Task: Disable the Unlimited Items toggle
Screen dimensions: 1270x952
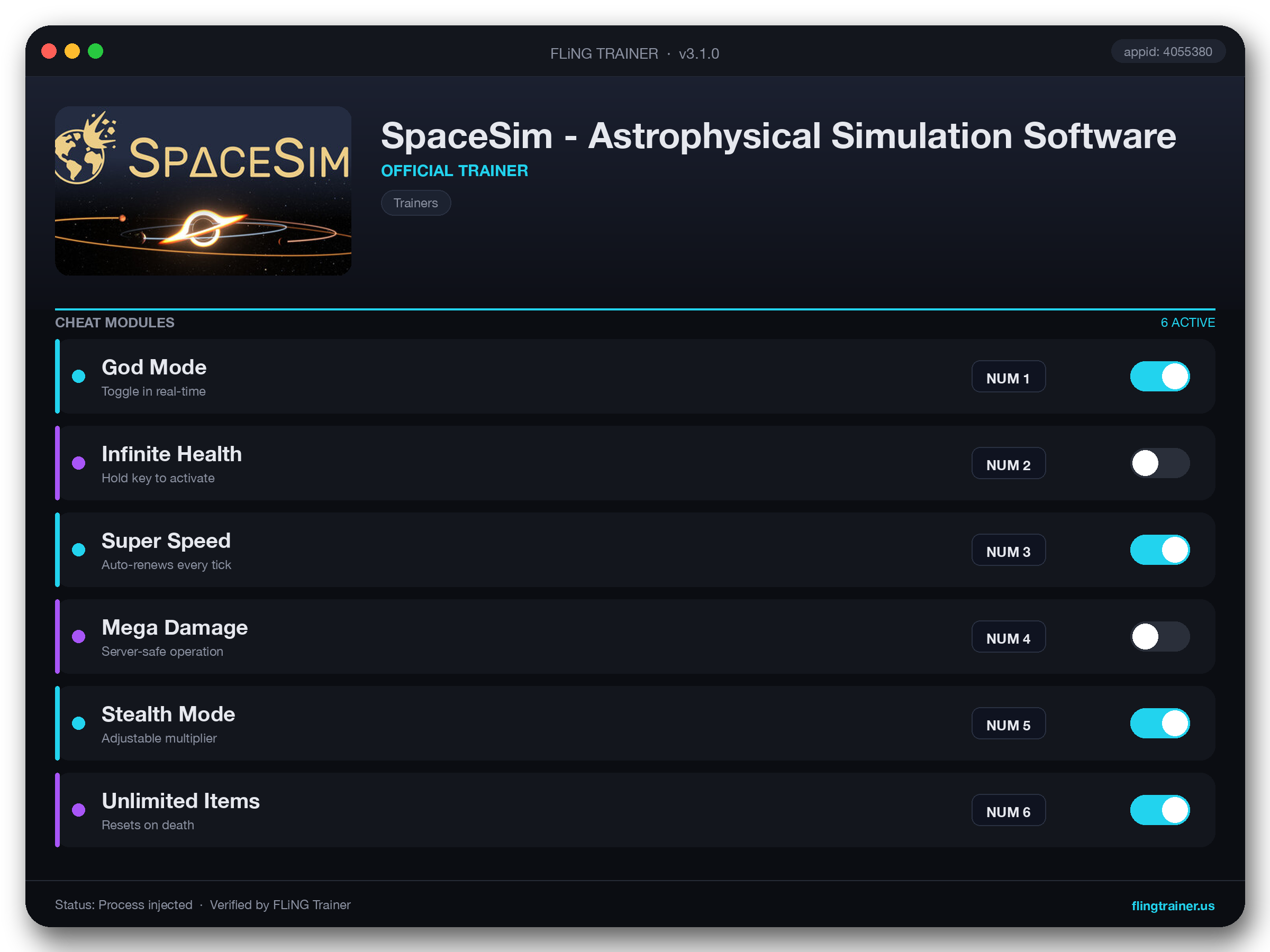Action: [1160, 810]
